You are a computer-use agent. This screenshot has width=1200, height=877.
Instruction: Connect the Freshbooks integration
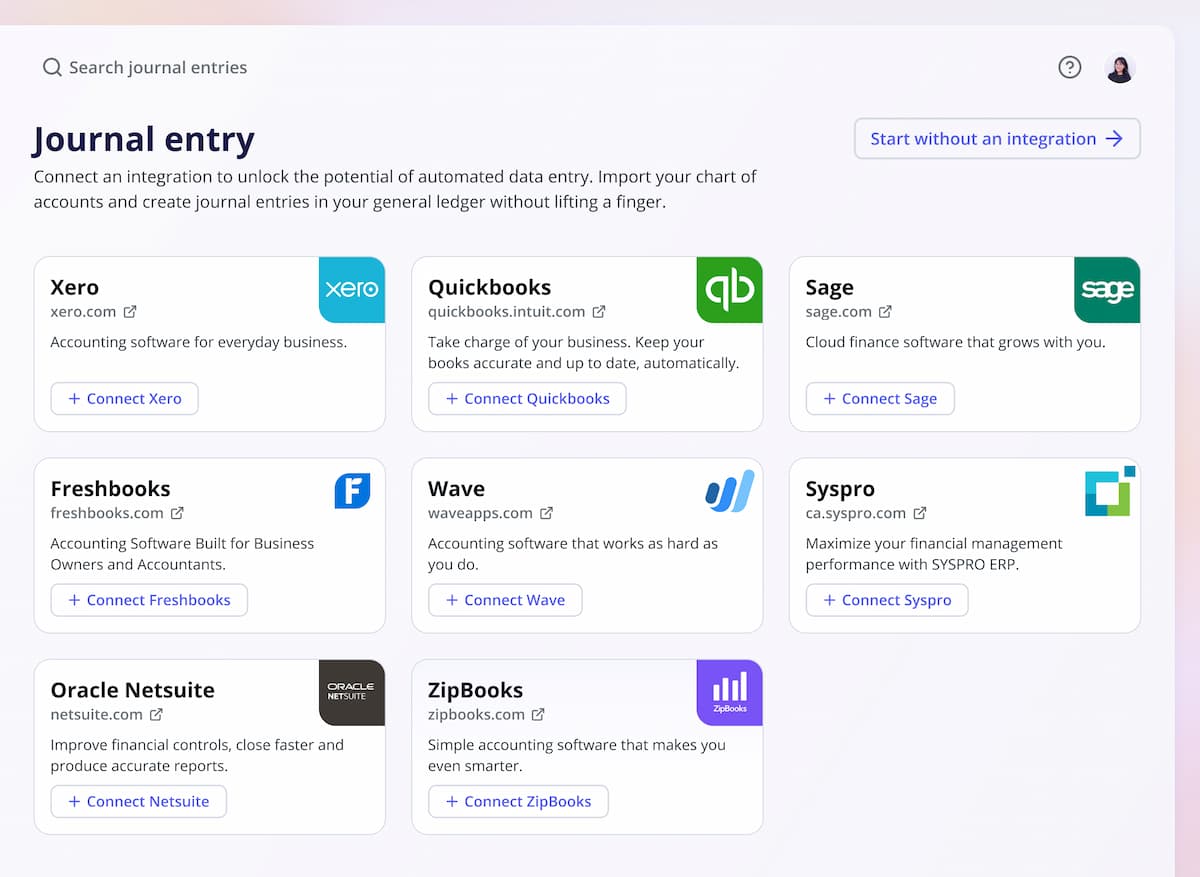(x=149, y=600)
